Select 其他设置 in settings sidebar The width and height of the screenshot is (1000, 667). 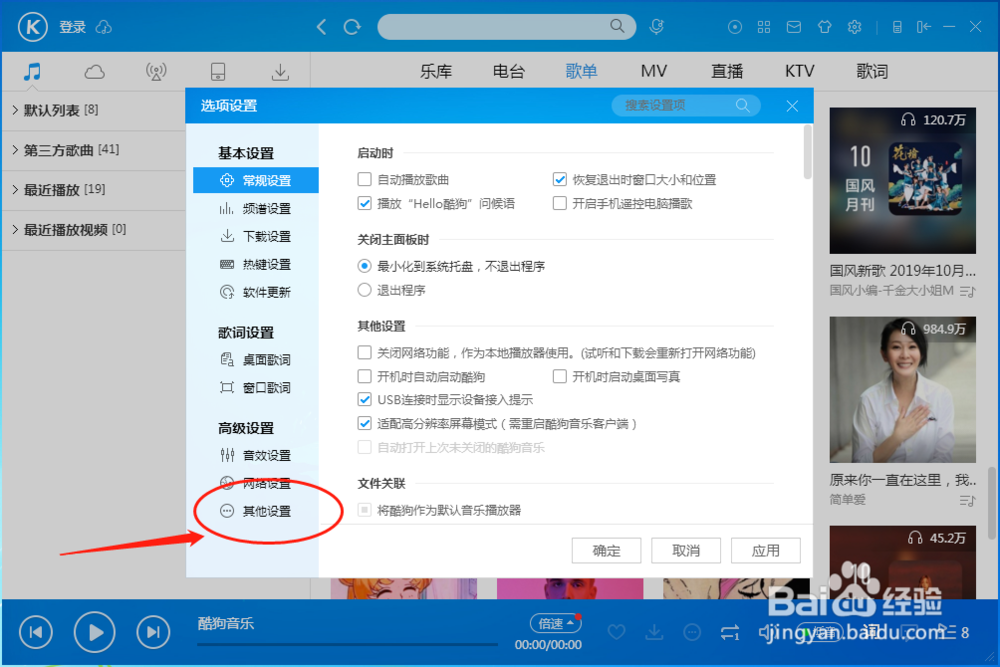pos(256,511)
